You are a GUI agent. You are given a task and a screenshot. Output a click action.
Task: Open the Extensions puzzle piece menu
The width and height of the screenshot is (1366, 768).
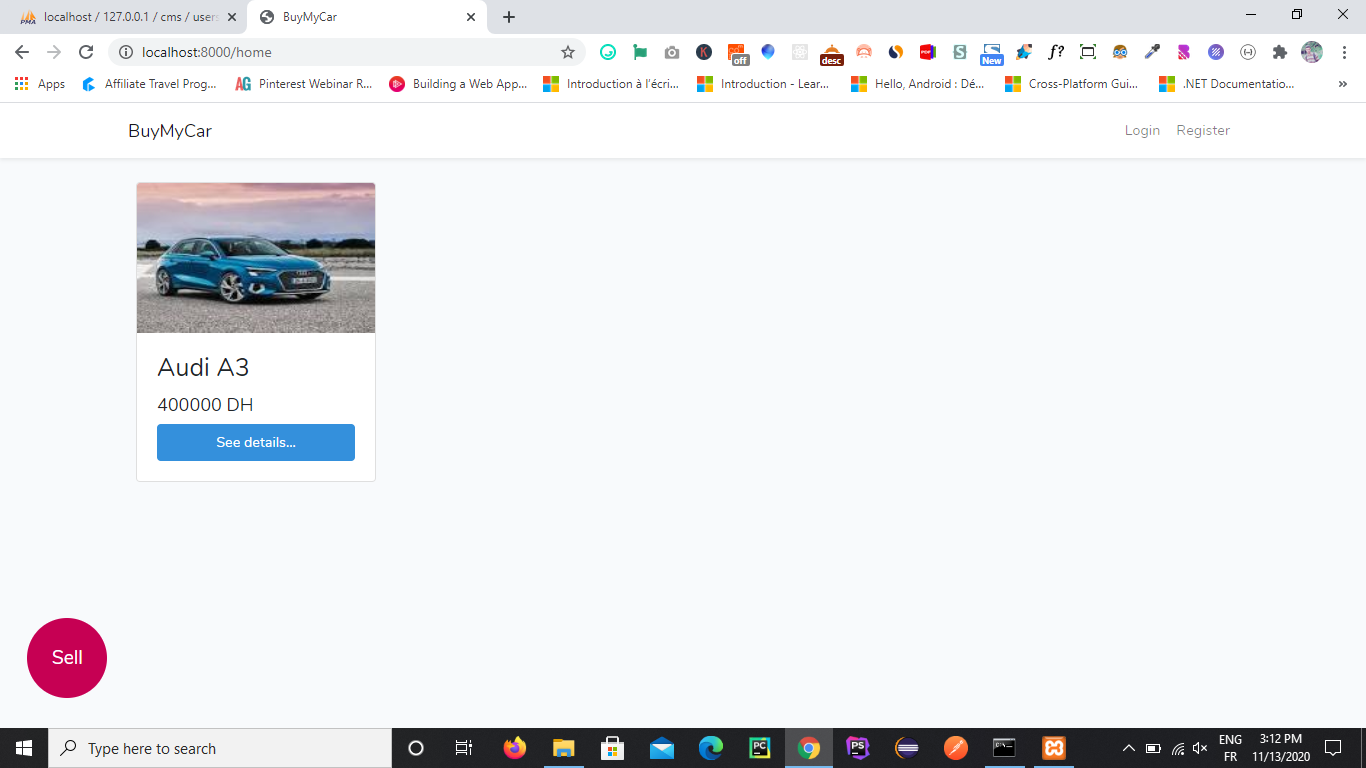coord(1279,52)
